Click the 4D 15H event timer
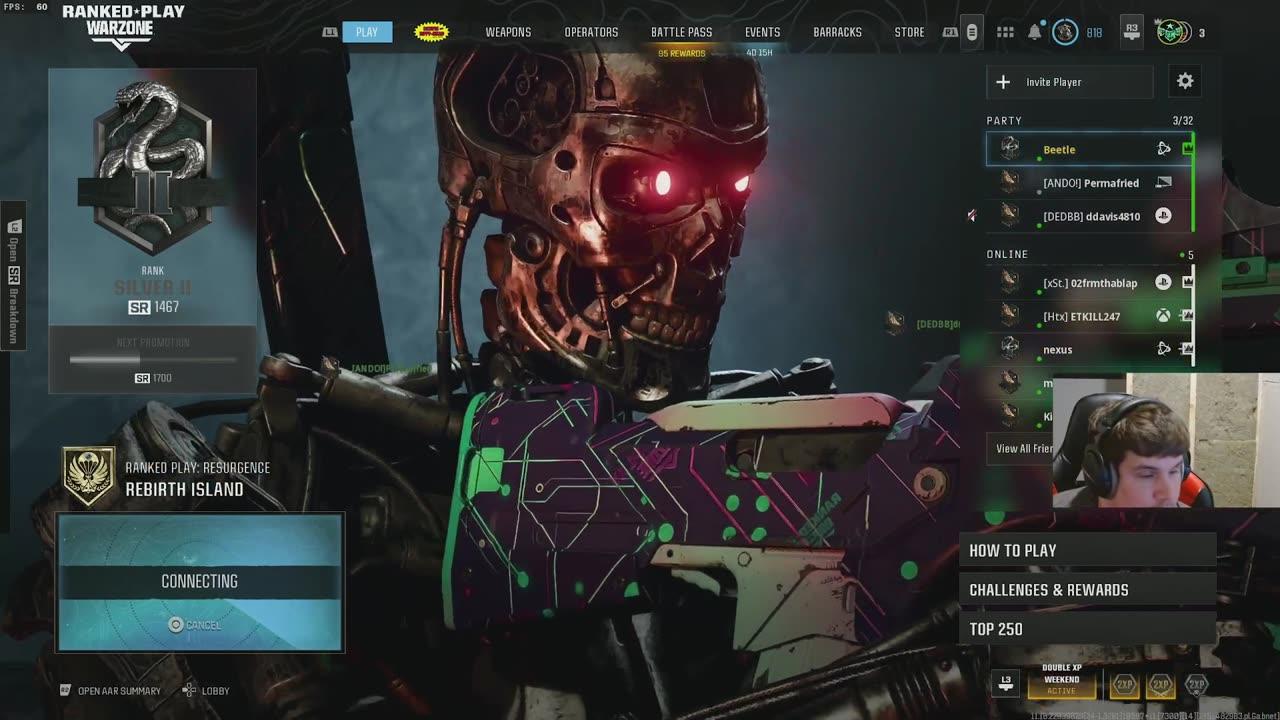 click(x=759, y=53)
